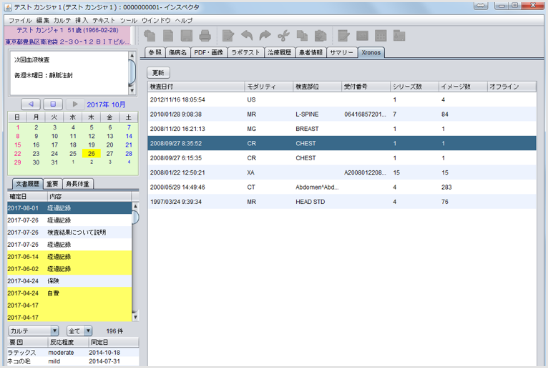This screenshot has width=548, height=368.
Task: Click the edit document pencil icon before undo
Action: tap(228, 36)
